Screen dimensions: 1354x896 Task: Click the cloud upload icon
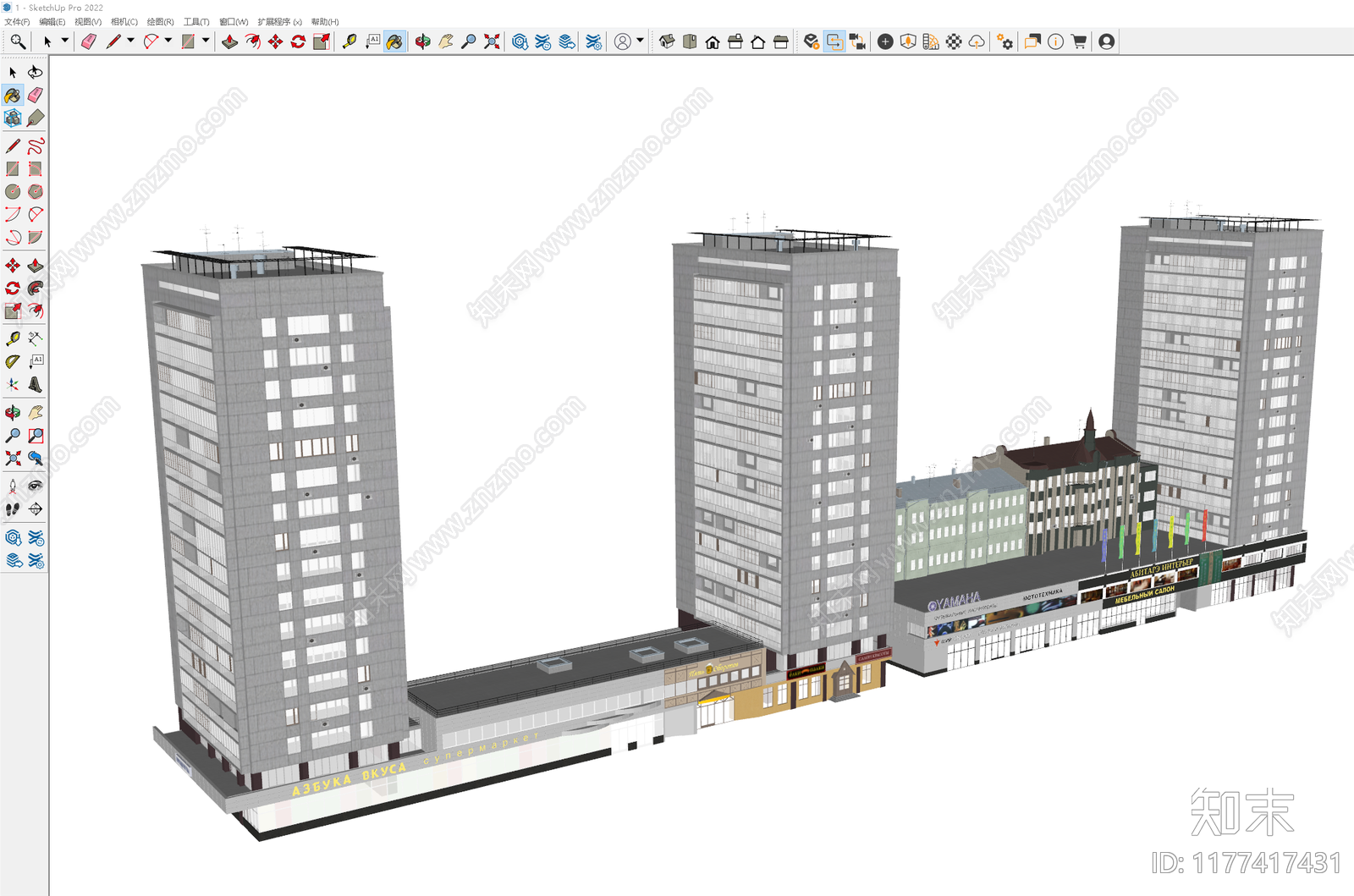pyautogui.click(x=977, y=41)
